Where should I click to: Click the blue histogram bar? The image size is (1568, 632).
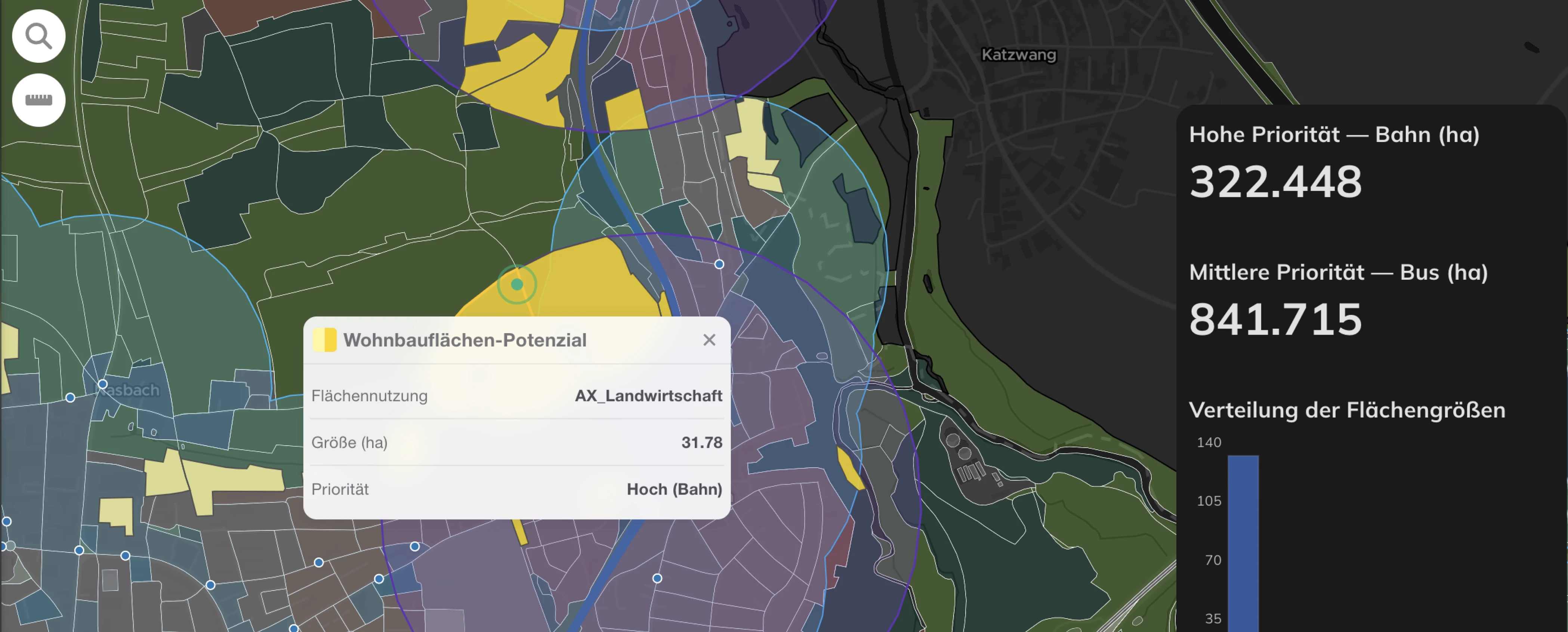tap(1243, 543)
